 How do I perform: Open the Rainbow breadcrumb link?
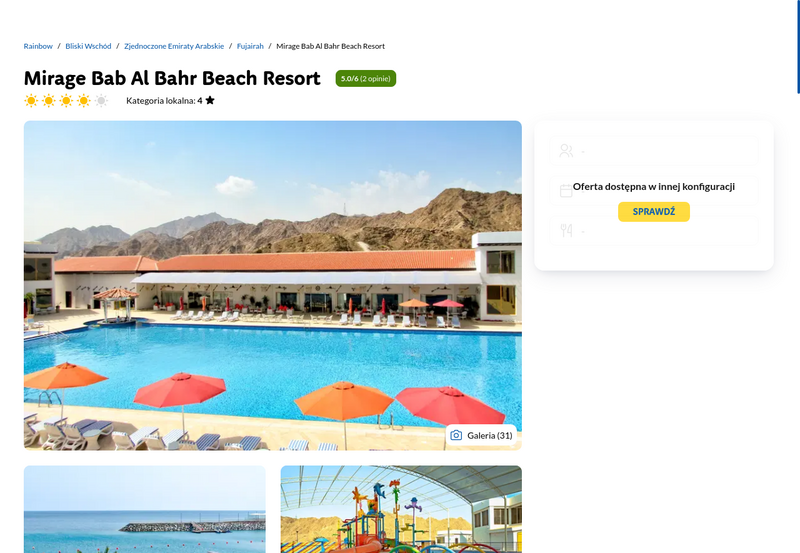pos(38,46)
